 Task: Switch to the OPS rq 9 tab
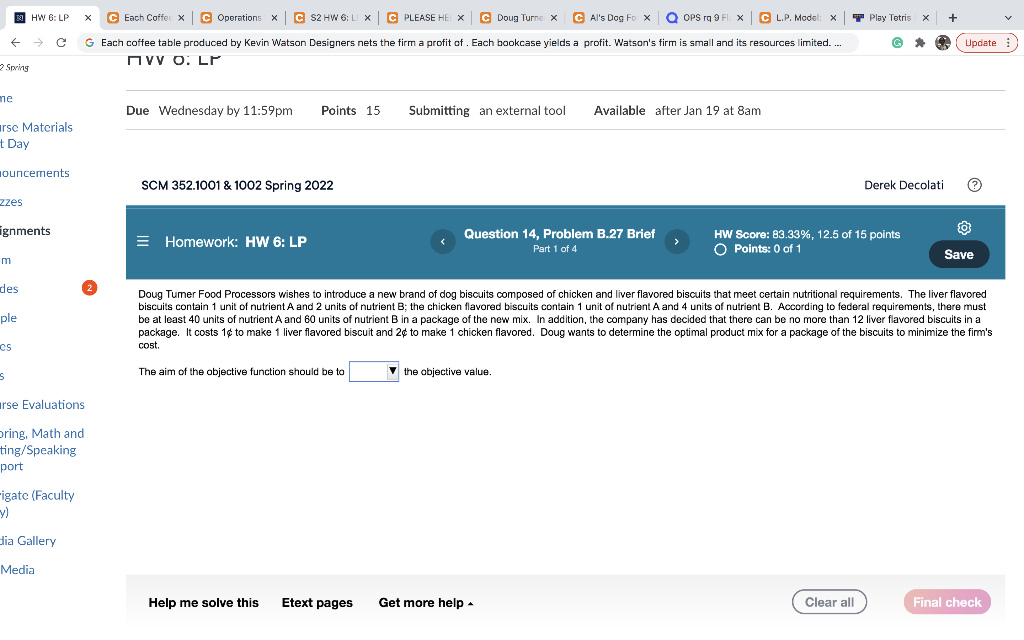click(x=707, y=18)
